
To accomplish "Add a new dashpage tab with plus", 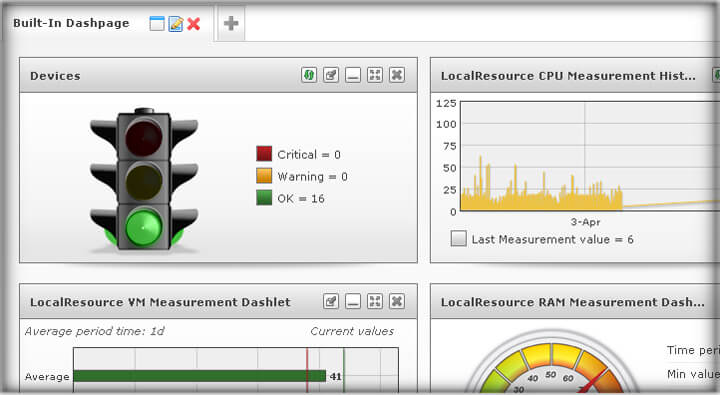I will click(x=231, y=23).
